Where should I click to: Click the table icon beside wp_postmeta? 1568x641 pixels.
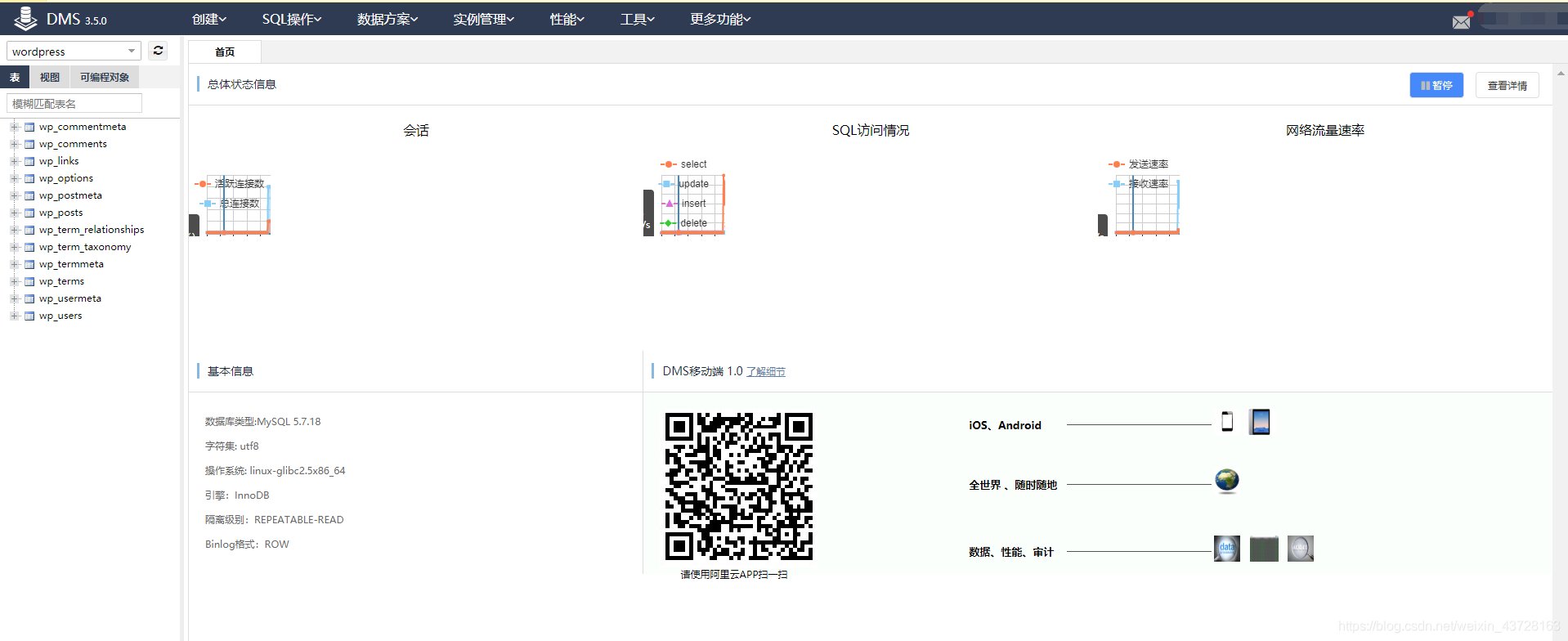pos(29,195)
